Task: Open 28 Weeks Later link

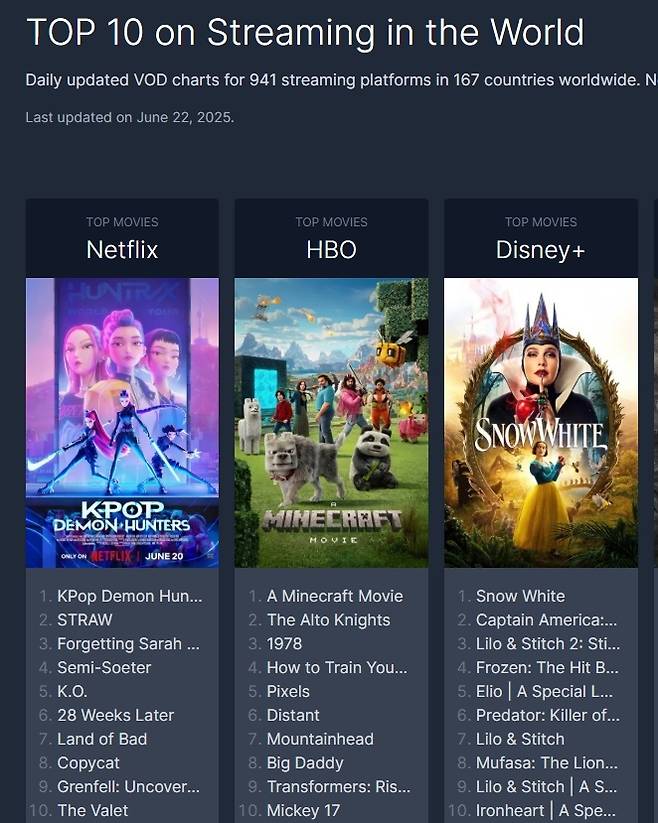Action: (x=115, y=715)
